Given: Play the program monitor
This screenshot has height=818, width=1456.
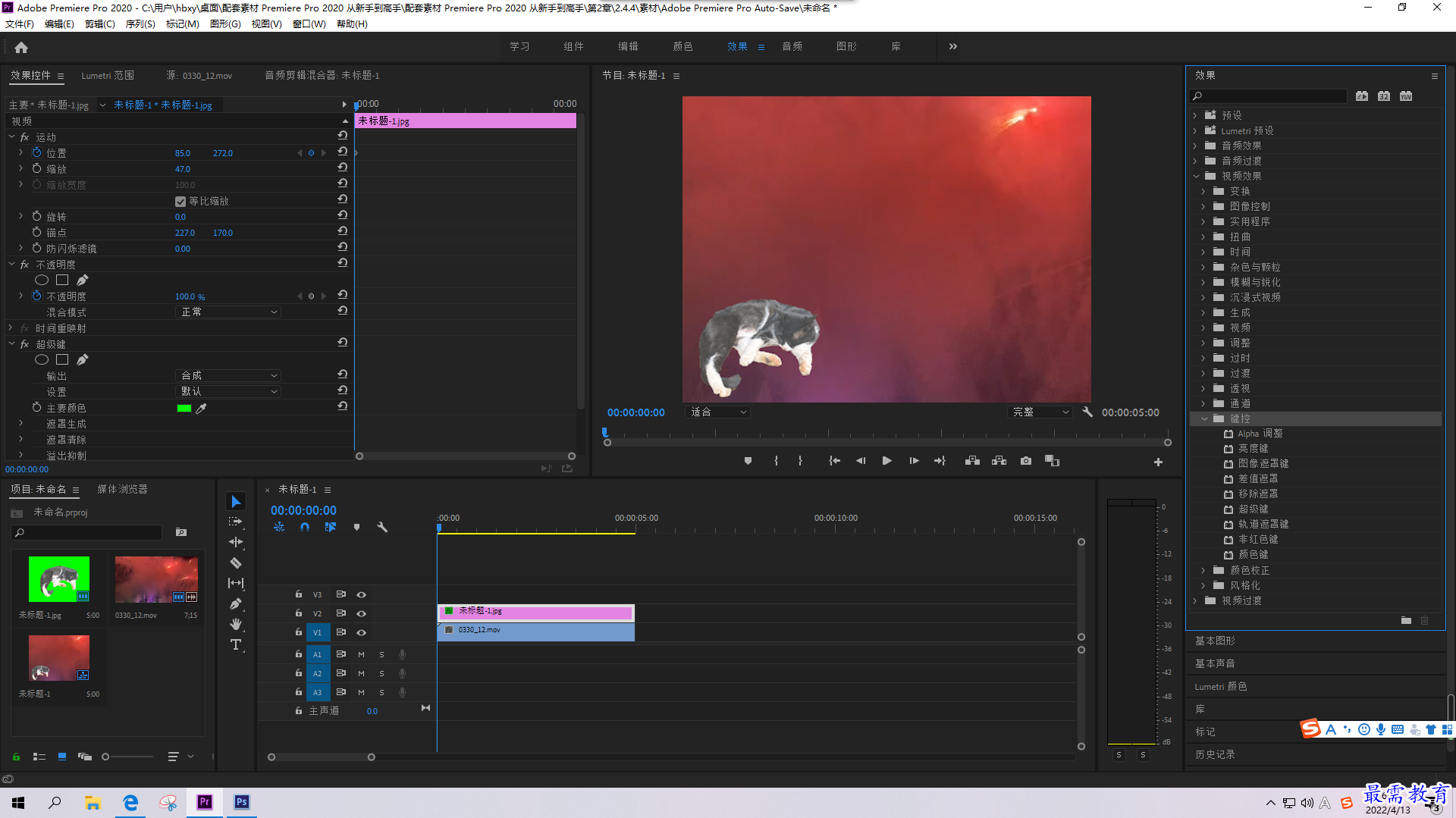Looking at the screenshot, I should [x=886, y=461].
